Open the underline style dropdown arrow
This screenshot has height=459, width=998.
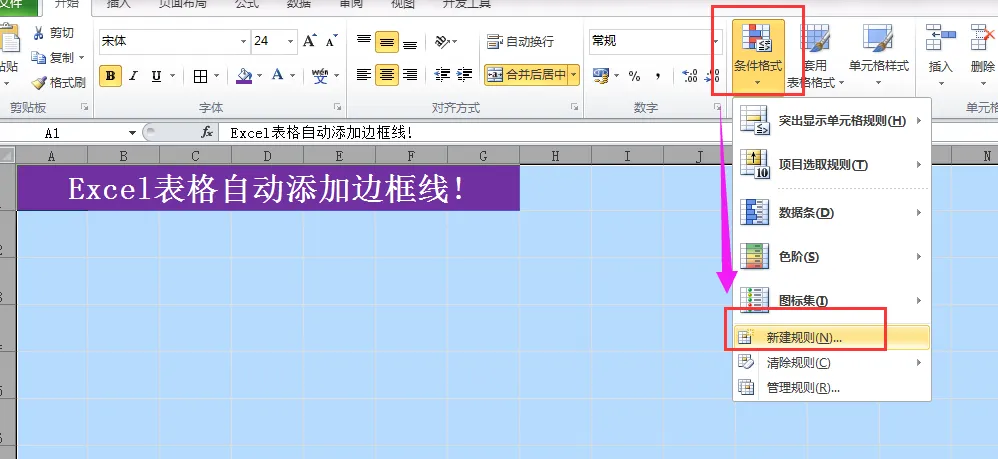point(173,76)
